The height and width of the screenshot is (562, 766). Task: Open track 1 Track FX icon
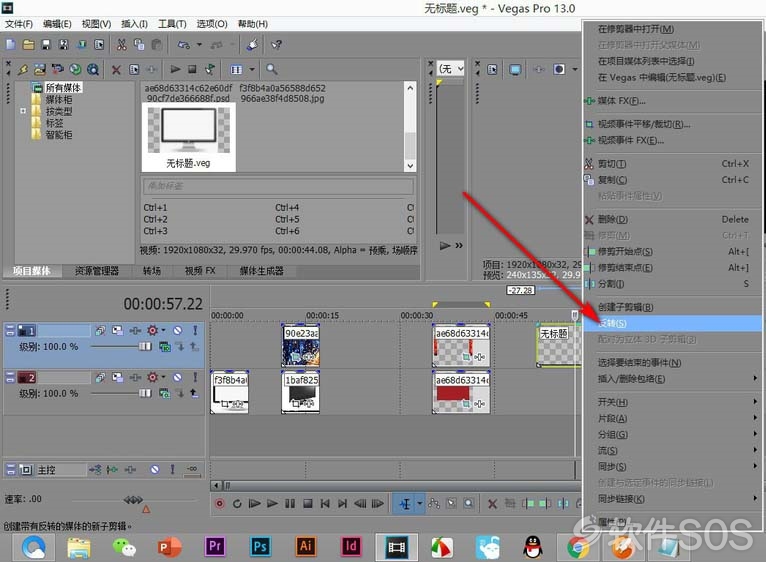(135, 330)
